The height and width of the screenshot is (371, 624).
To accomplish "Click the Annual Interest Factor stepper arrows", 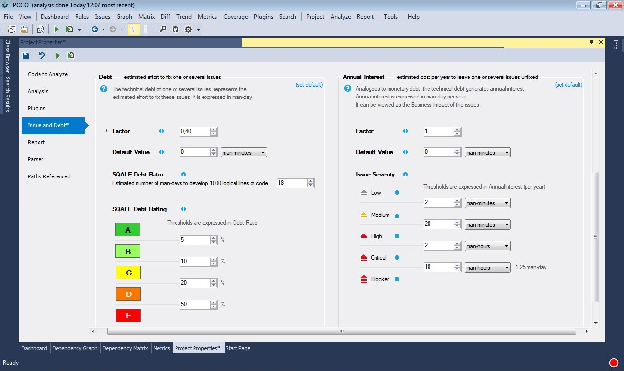I will [458, 131].
